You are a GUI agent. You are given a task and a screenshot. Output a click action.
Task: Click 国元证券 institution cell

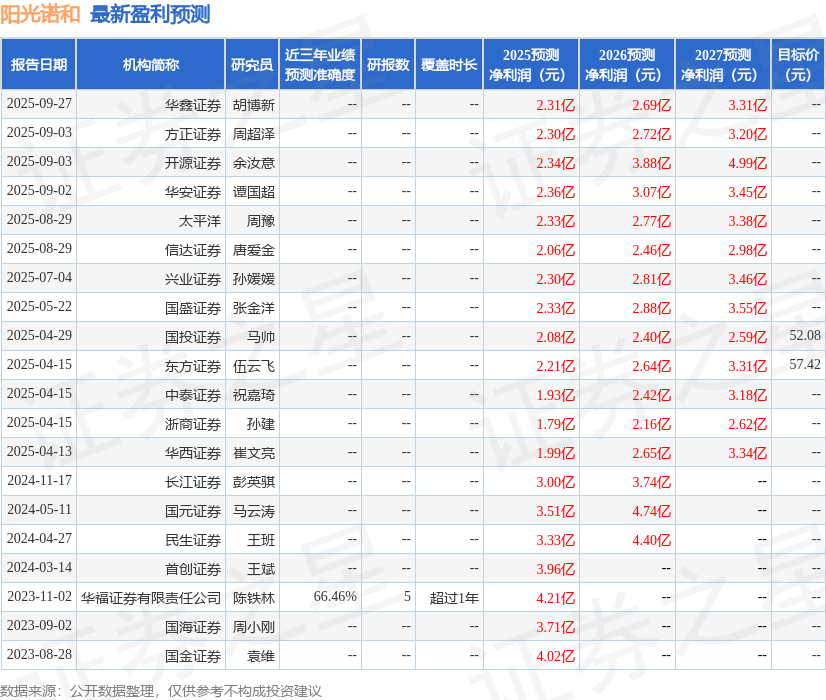click(x=193, y=511)
